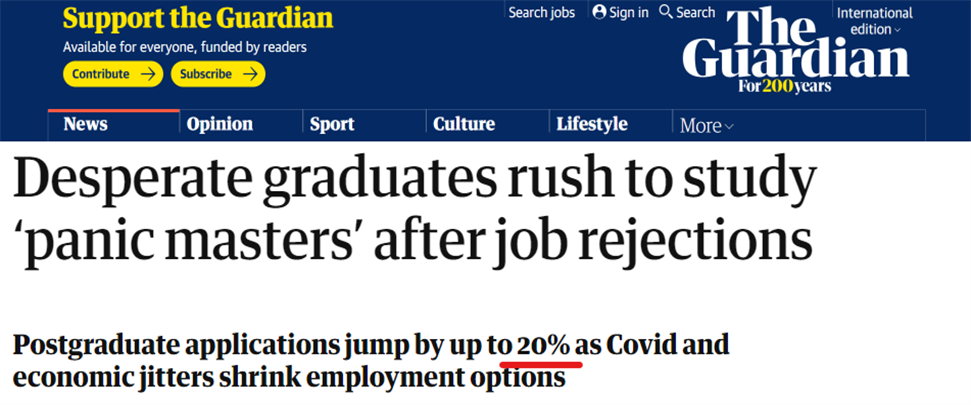The image size is (971, 405).
Task: Click the magnifying glass search icon
Action: [666, 12]
